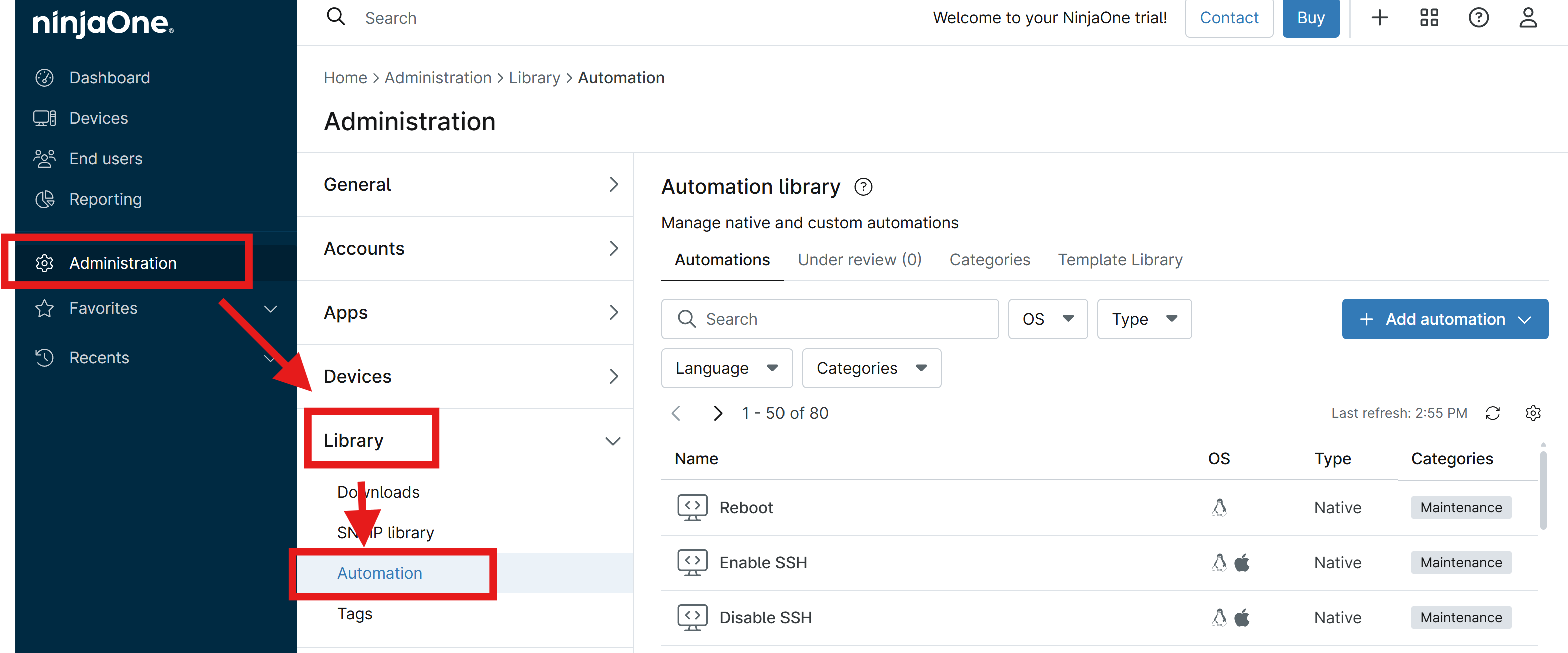Click the Linux icon in Reboot row
1568x653 pixels.
click(x=1219, y=507)
